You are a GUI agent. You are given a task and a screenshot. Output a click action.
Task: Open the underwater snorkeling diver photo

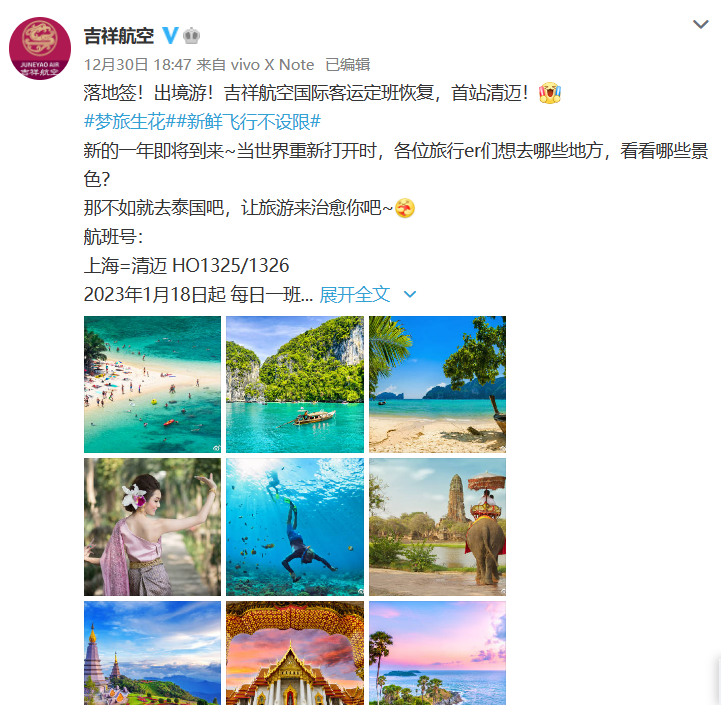[295, 527]
